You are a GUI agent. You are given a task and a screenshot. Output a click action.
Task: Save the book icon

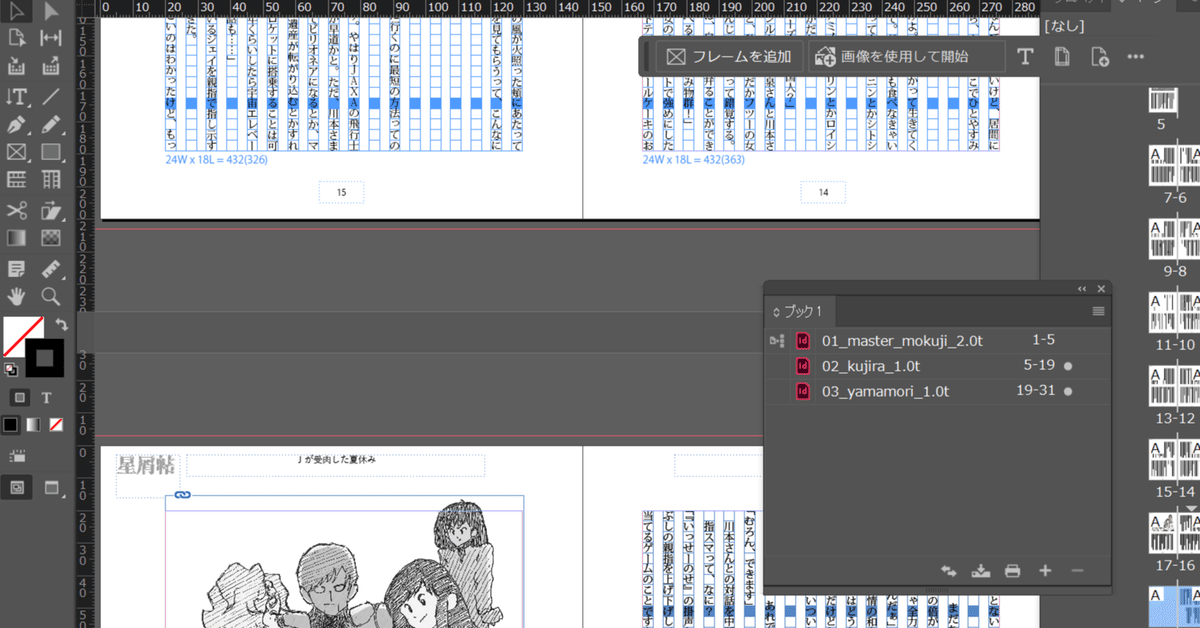point(981,571)
